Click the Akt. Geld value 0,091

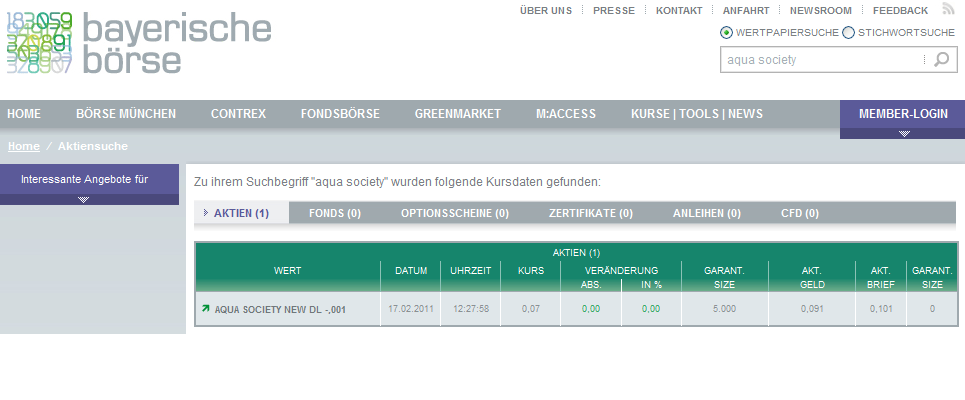click(x=812, y=308)
